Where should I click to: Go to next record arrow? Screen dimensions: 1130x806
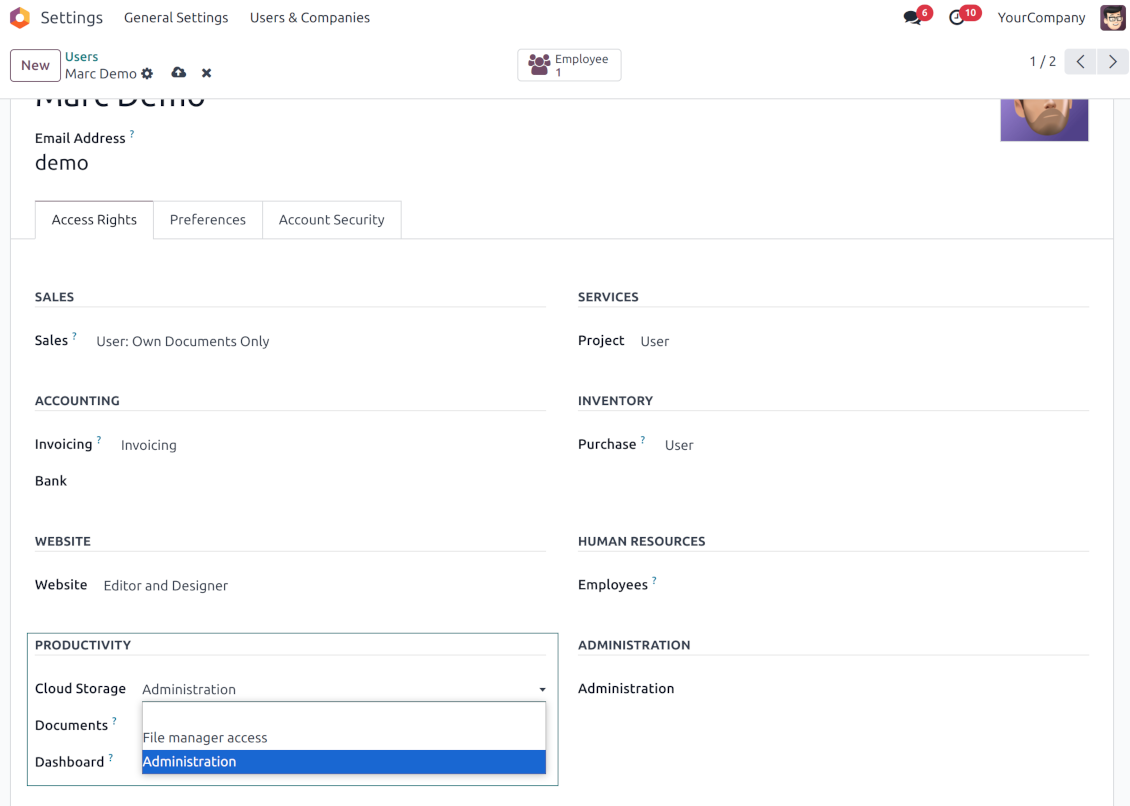(1112, 62)
